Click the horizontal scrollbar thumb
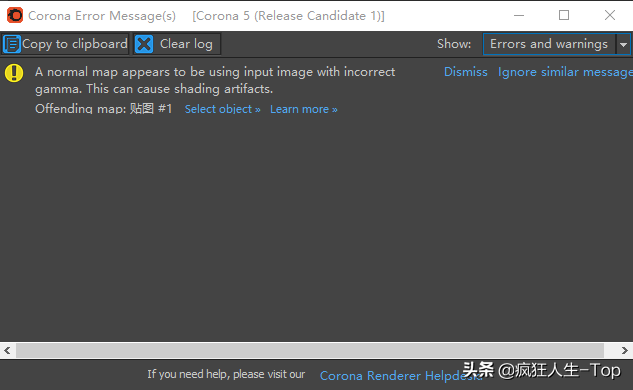 (310, 350)
